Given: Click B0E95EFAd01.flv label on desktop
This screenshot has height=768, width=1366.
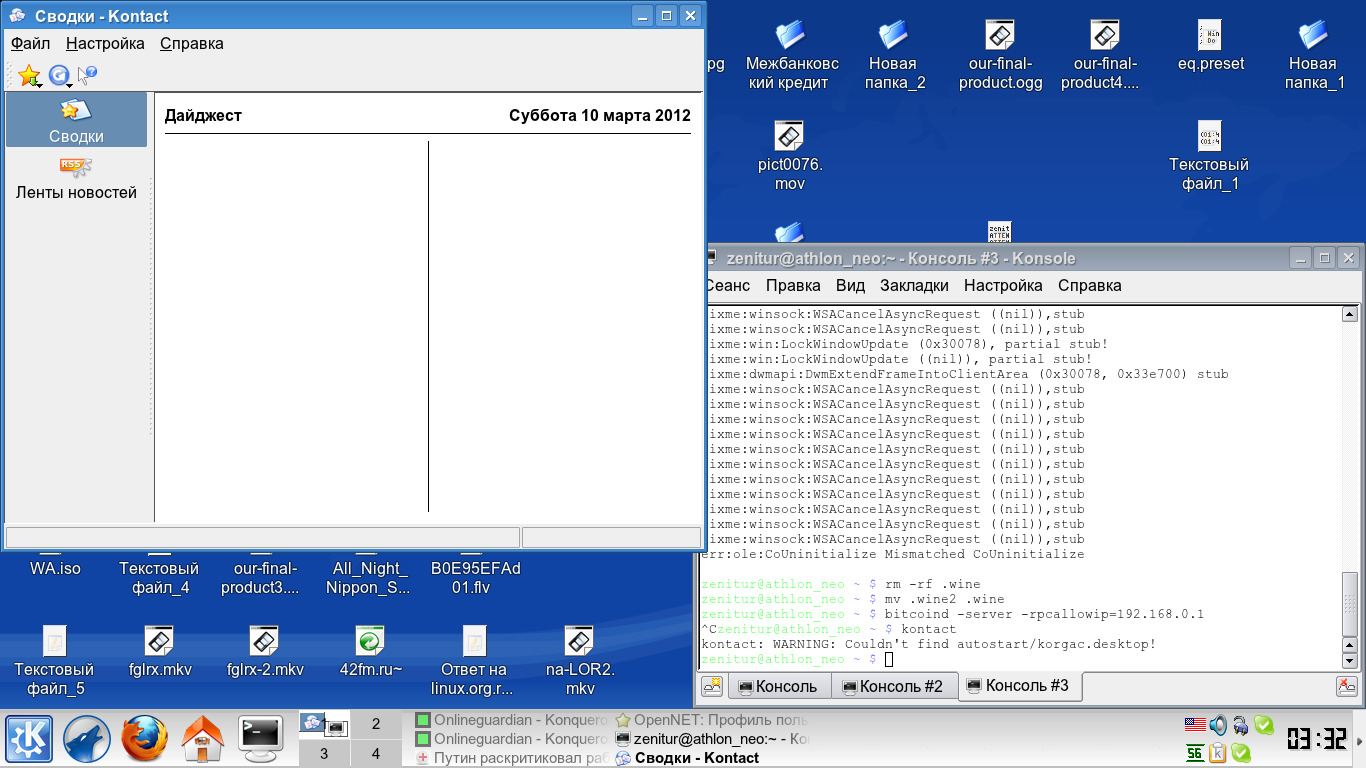Looking at the screenshot, I should [x=476, y=578].
